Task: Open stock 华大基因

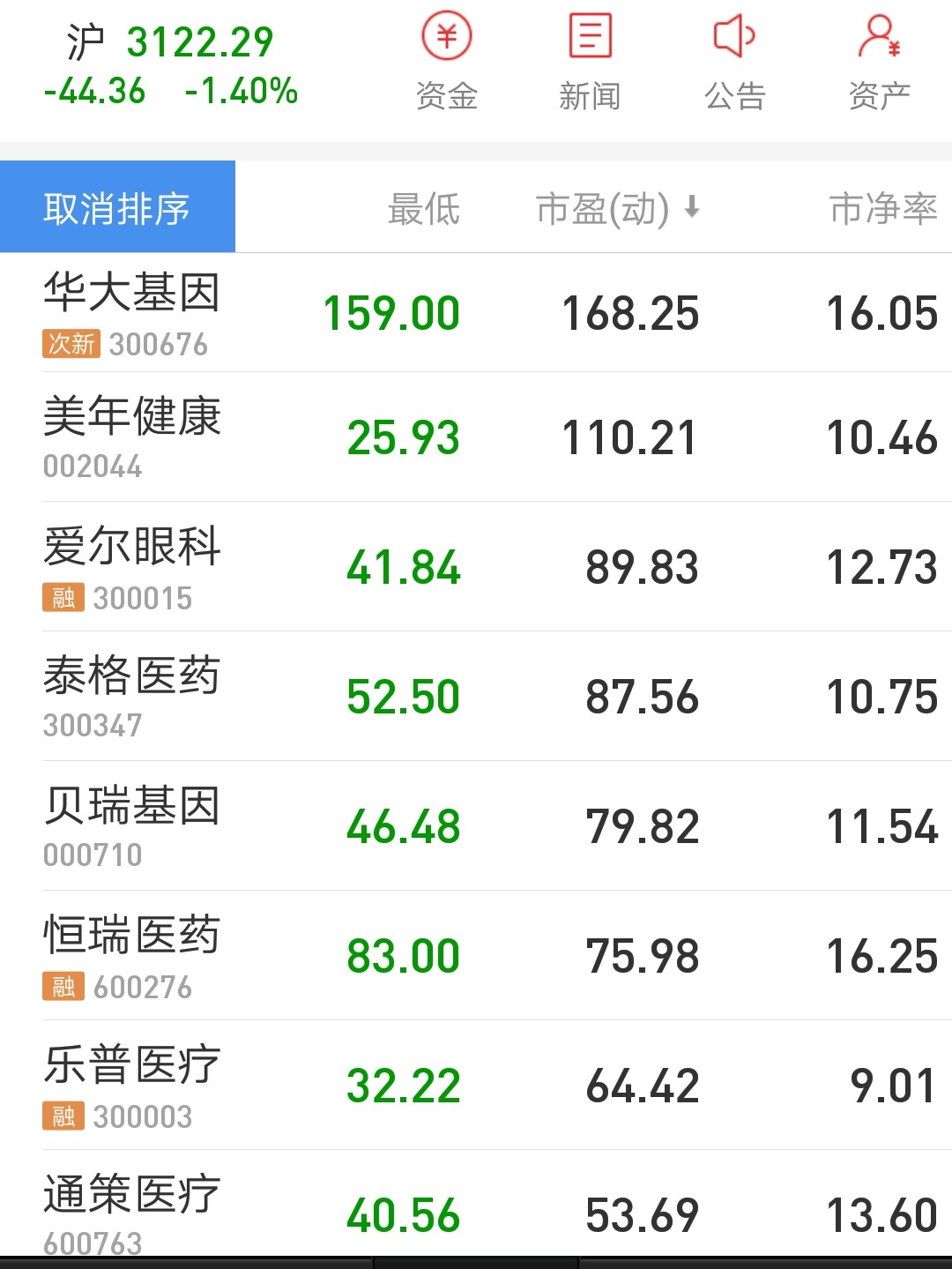Action: coord(131,292)
